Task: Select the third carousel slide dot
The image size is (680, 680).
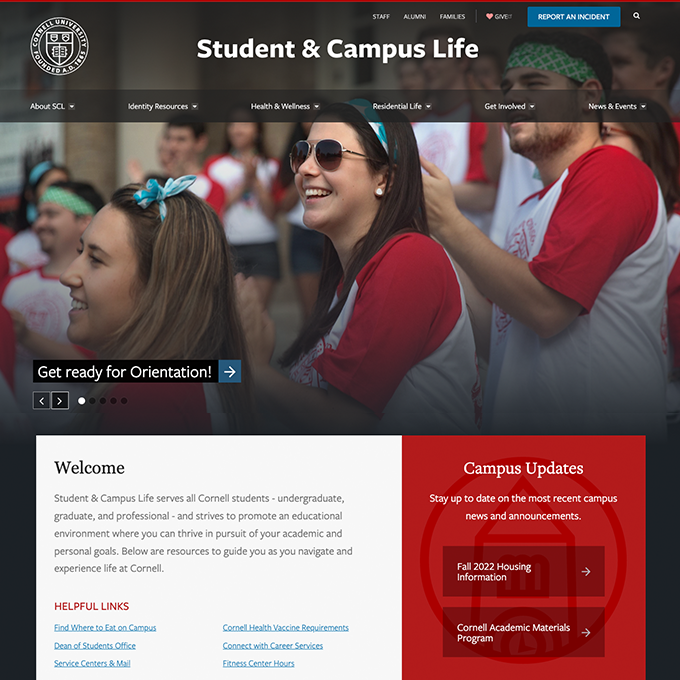Action: (x=103, y=401)
